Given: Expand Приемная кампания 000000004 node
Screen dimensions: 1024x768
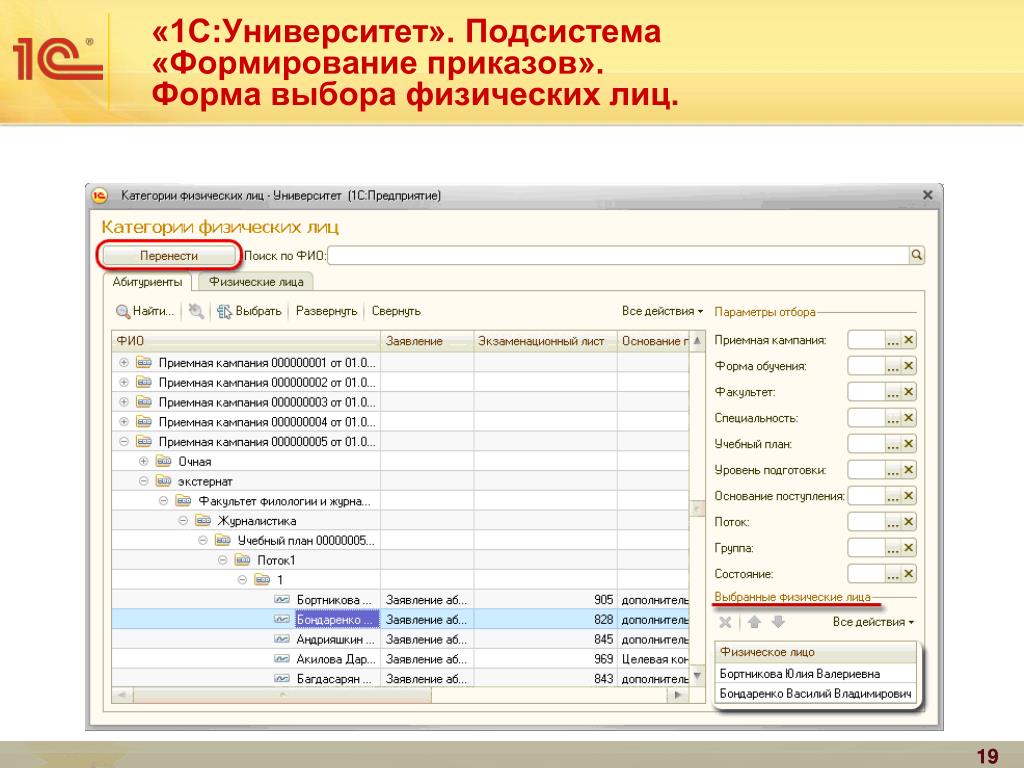Looking at the screenshot, I should click(124, 422).
